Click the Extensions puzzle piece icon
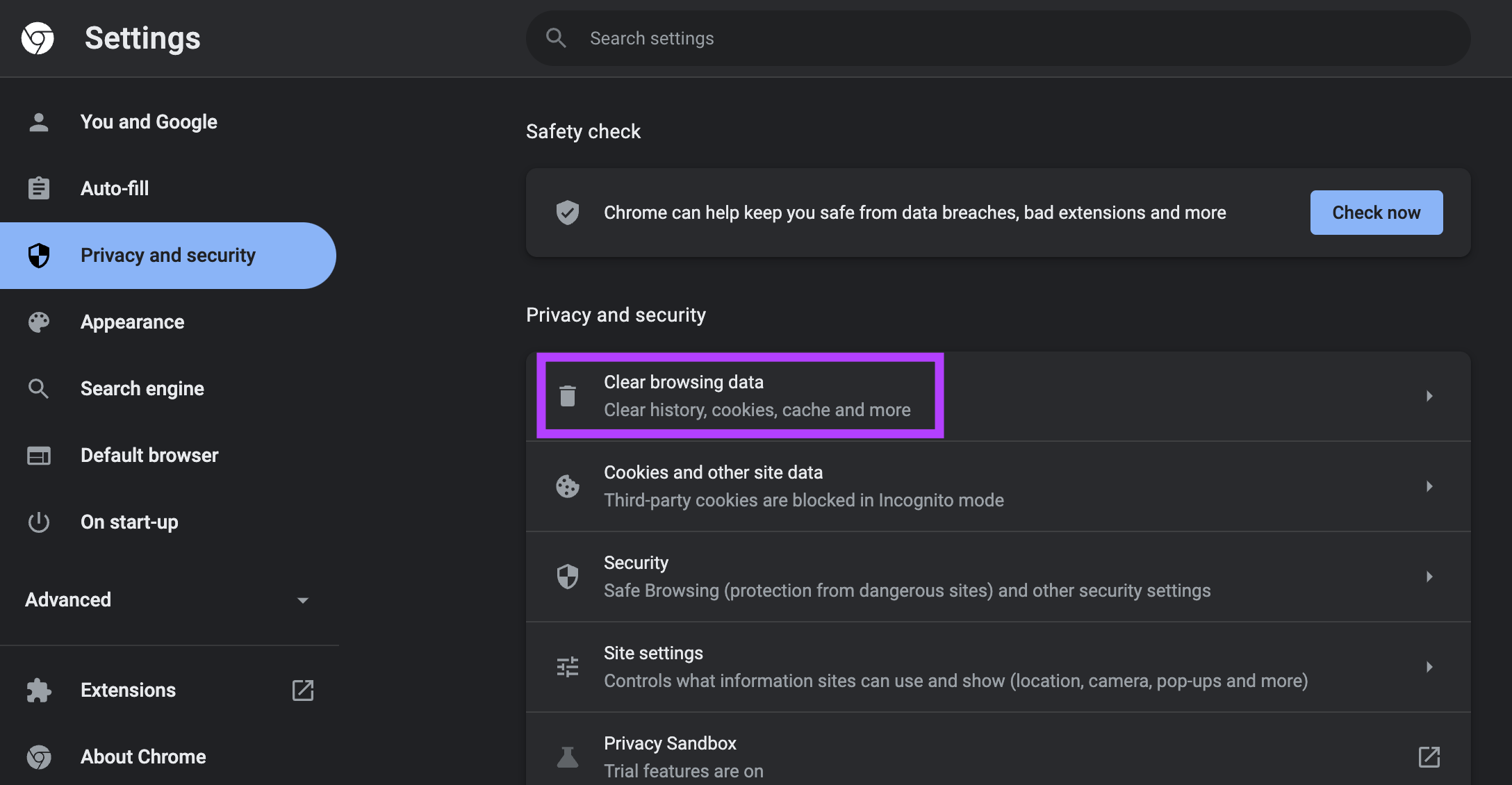Viewport: 1512px width, 785px height. (39, 691)
